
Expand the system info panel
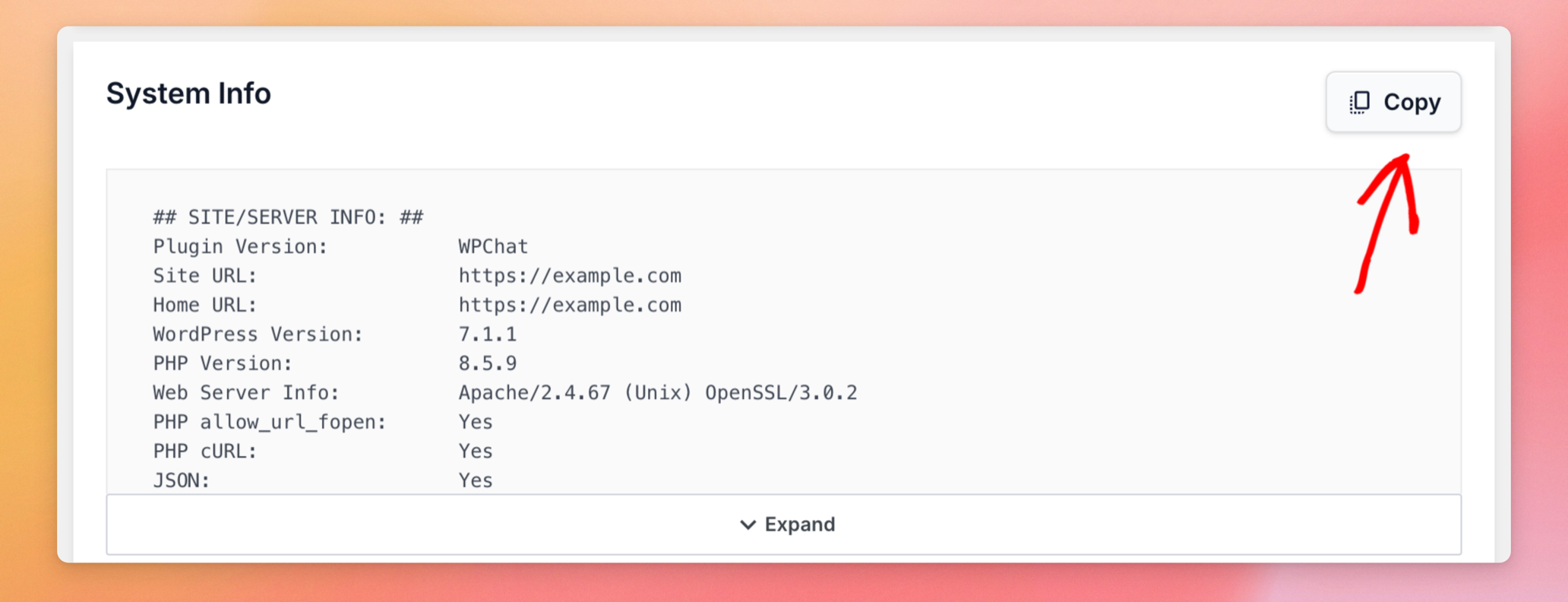[783, 524]
